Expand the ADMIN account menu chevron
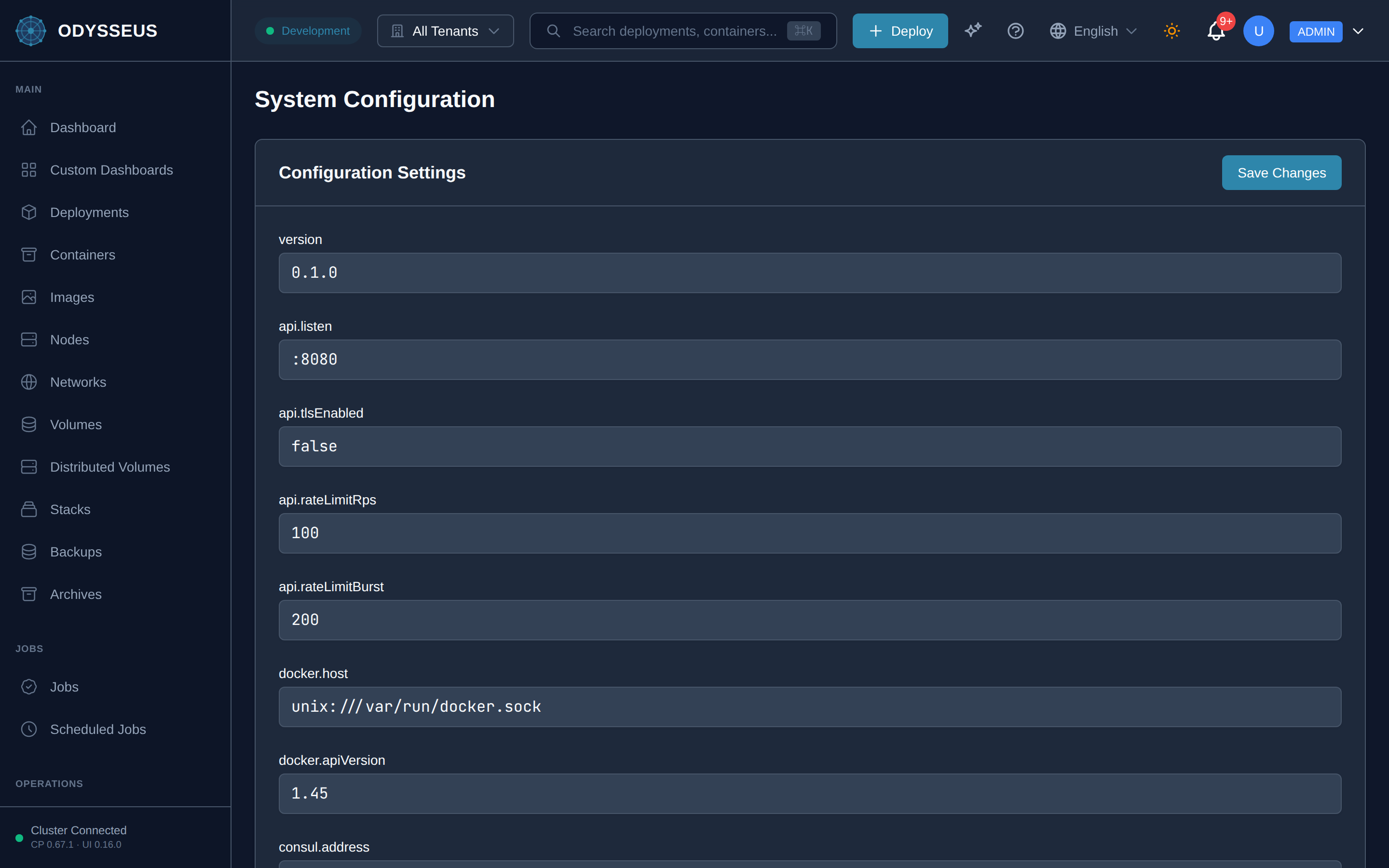This screenshot has width=1389, height=868. pos(1358,31)
